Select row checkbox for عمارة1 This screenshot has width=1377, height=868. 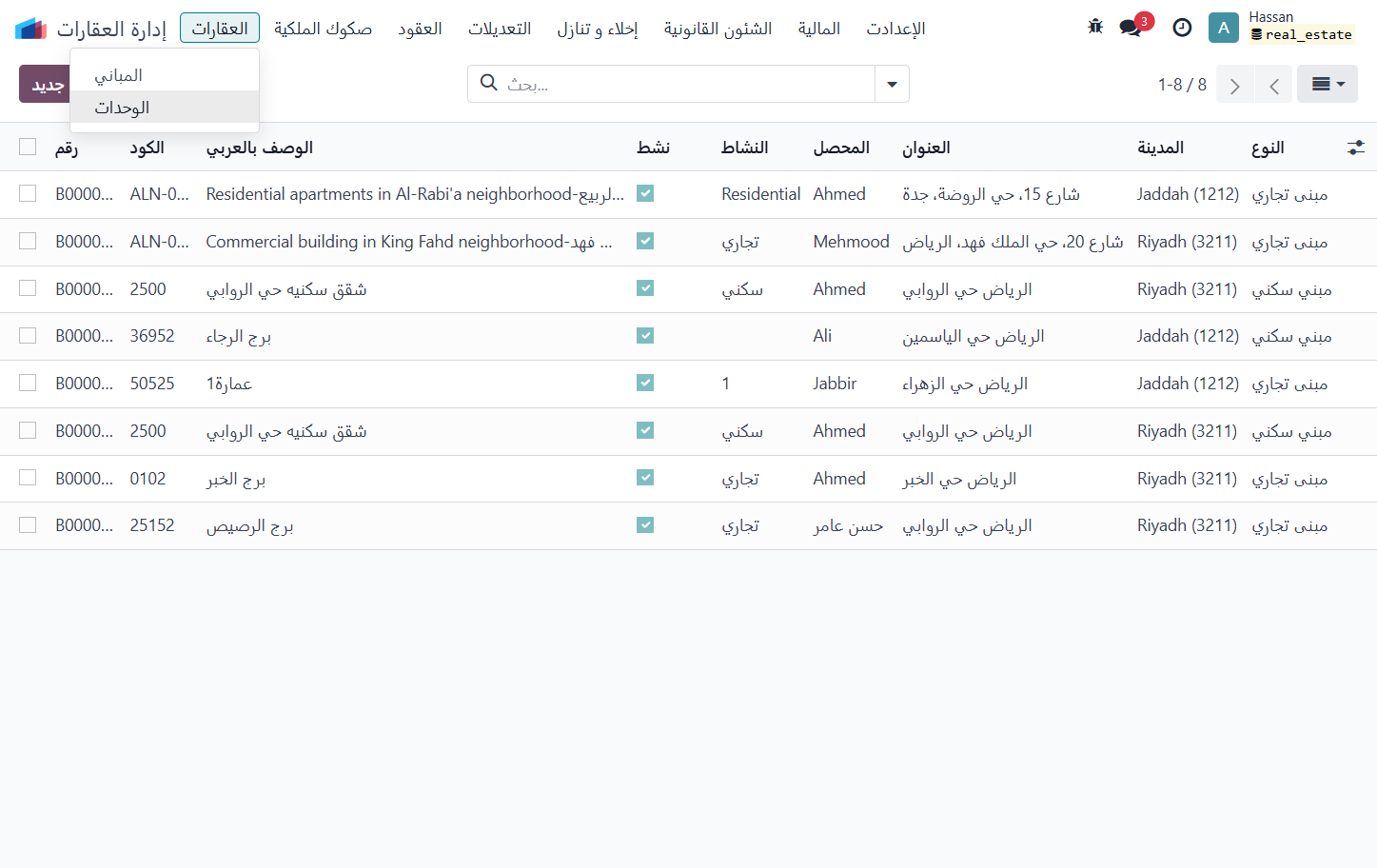(x=28, y=383)
